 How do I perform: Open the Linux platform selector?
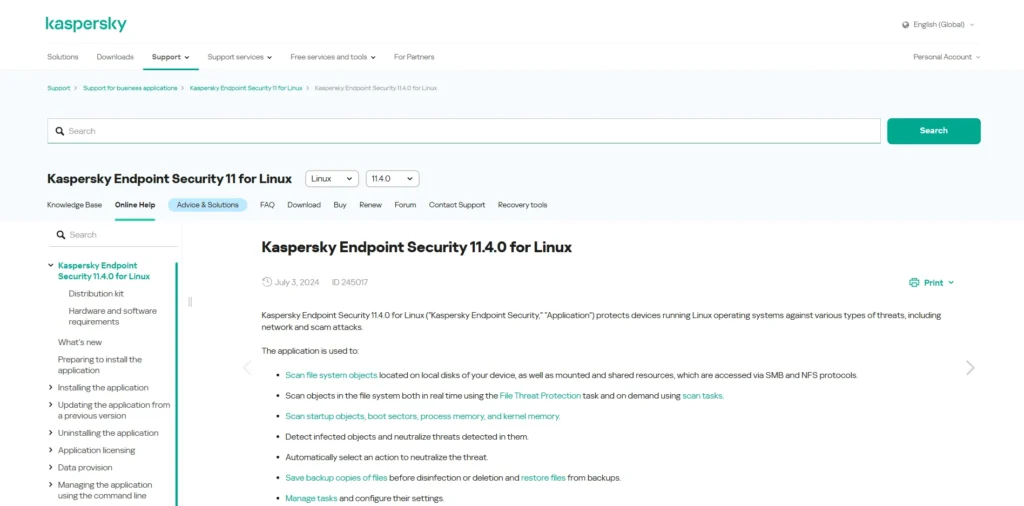[332, 178]
